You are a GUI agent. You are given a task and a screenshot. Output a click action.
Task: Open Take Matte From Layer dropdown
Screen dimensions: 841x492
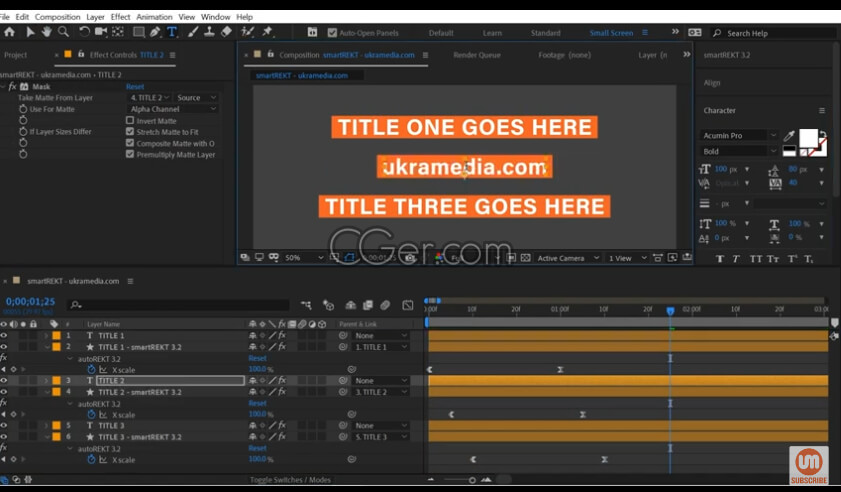149,98
